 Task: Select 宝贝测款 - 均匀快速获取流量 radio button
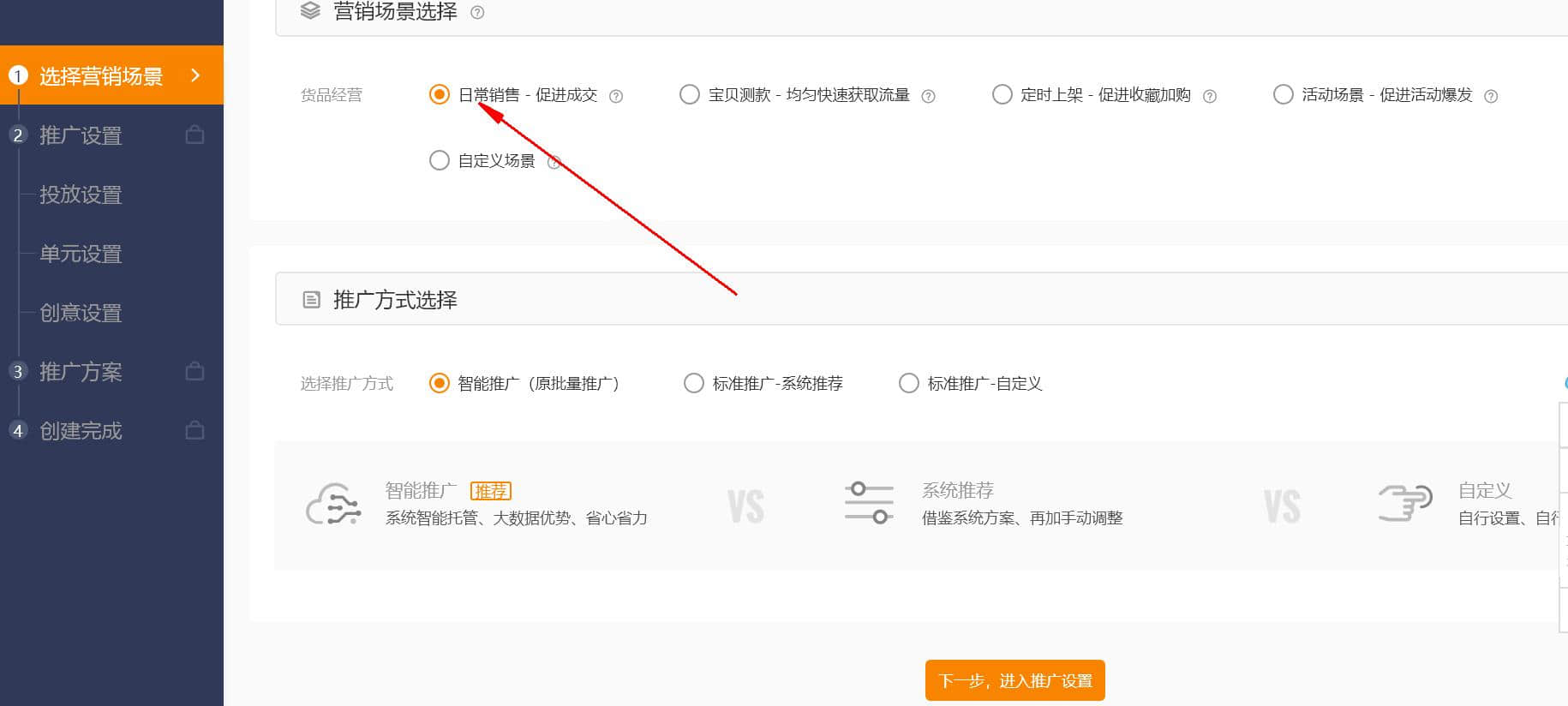click(x=690, y=94)
